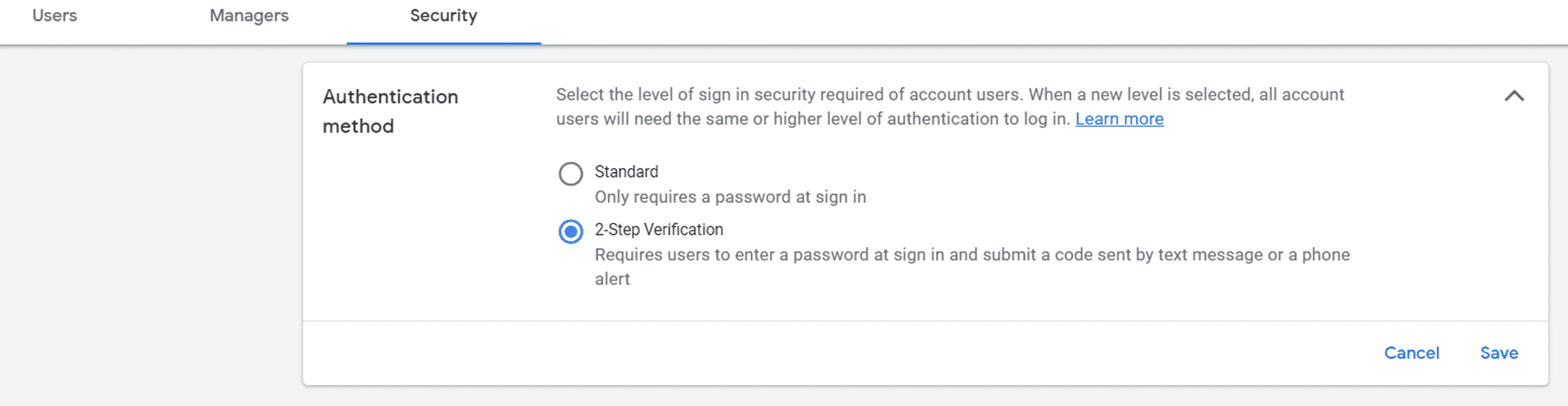Select the Standard radio button
The image size is (1568, 406).
(571, 174)
